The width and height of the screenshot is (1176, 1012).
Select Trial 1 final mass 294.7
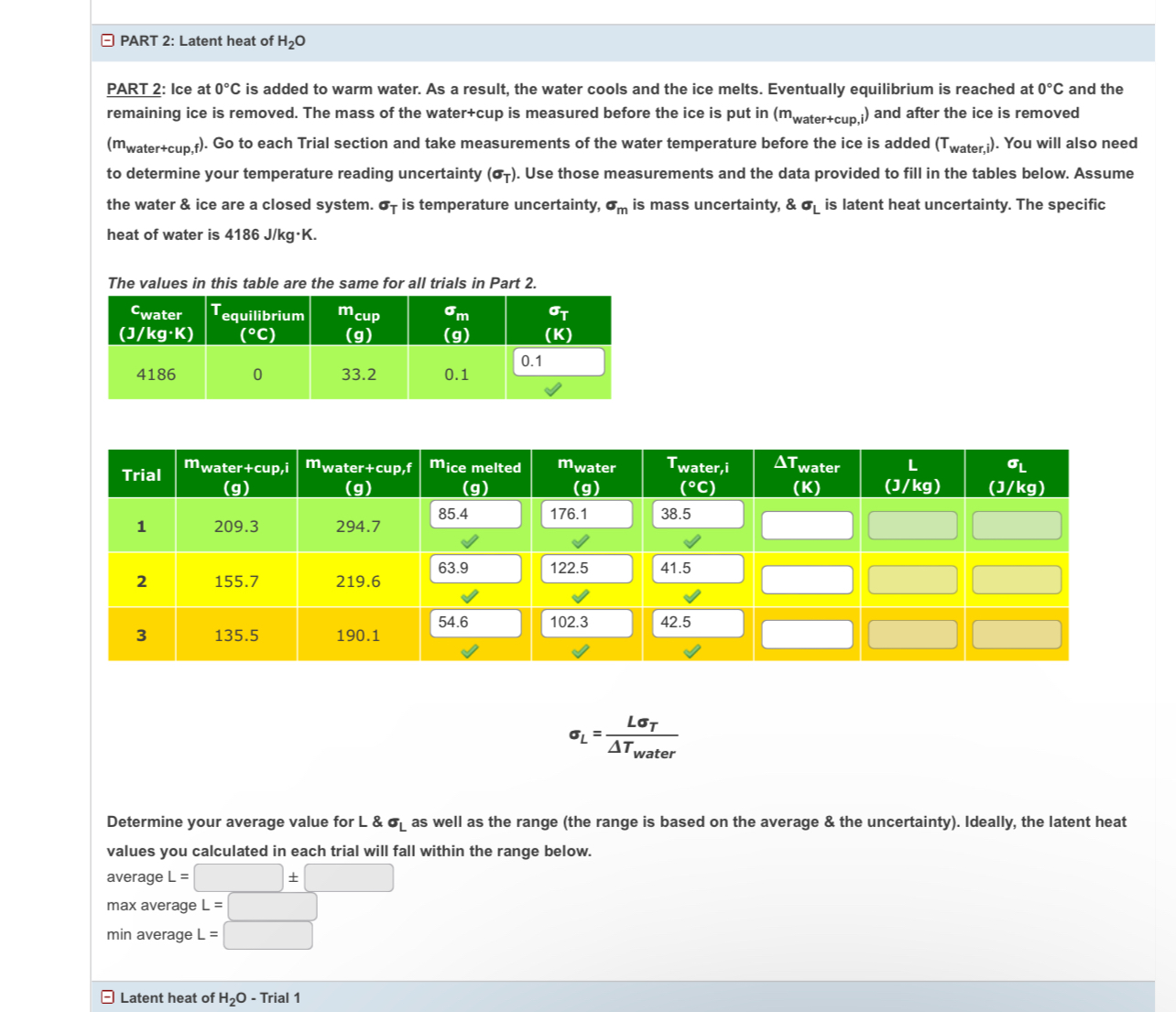click(x=358, y=527)
